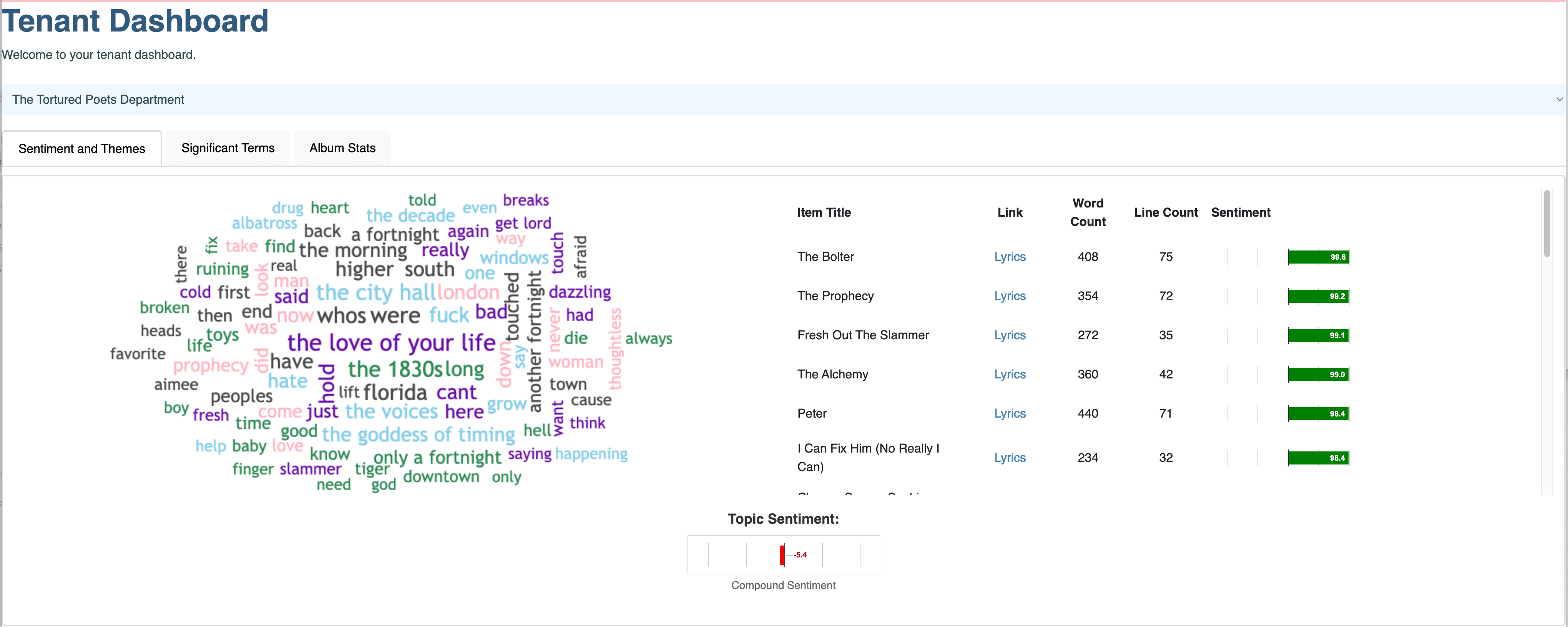Viewport: 1568px width, 627px height.
Task: Click the Sentiment column header
Action: (1241, 212)
